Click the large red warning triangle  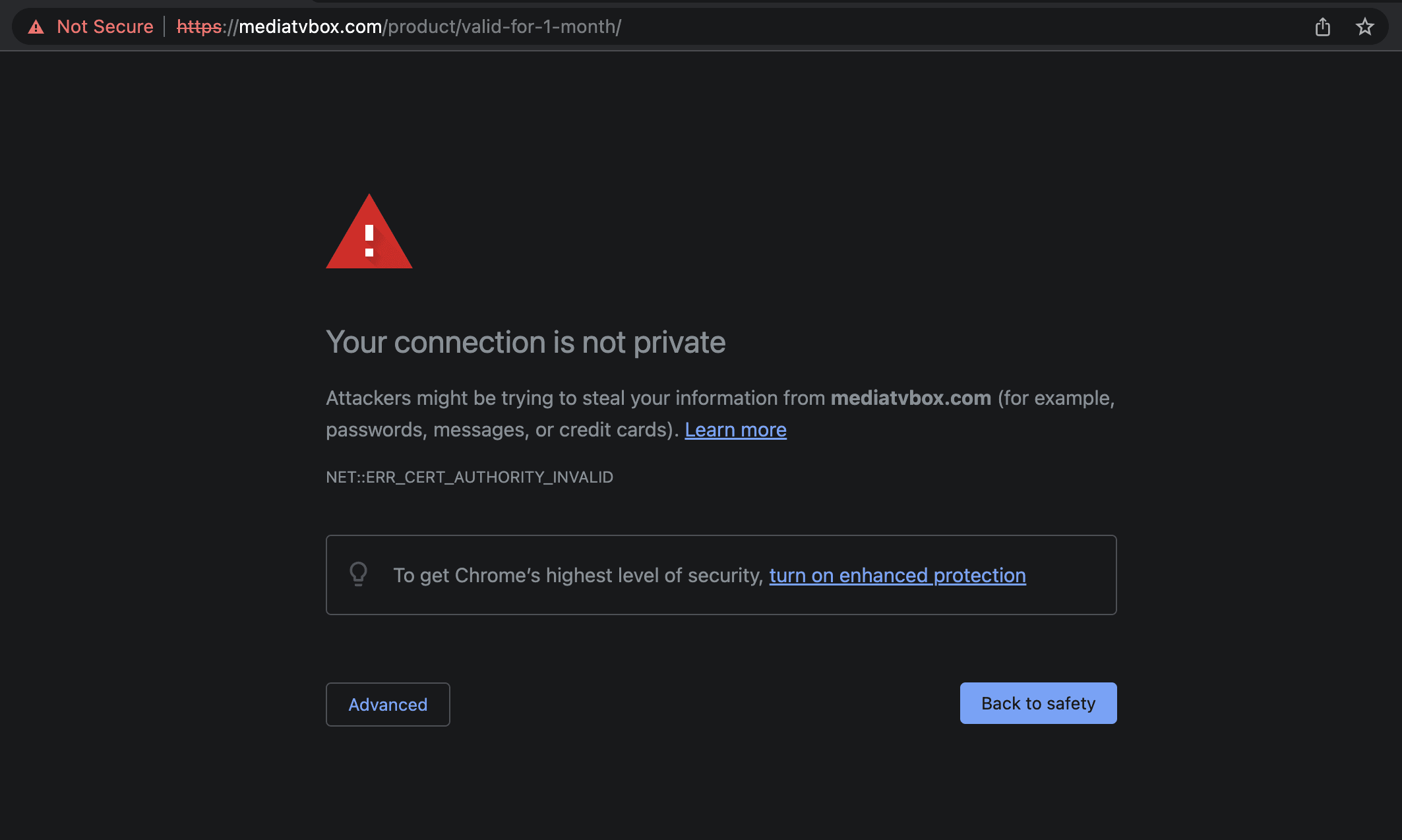pos(369,234)
